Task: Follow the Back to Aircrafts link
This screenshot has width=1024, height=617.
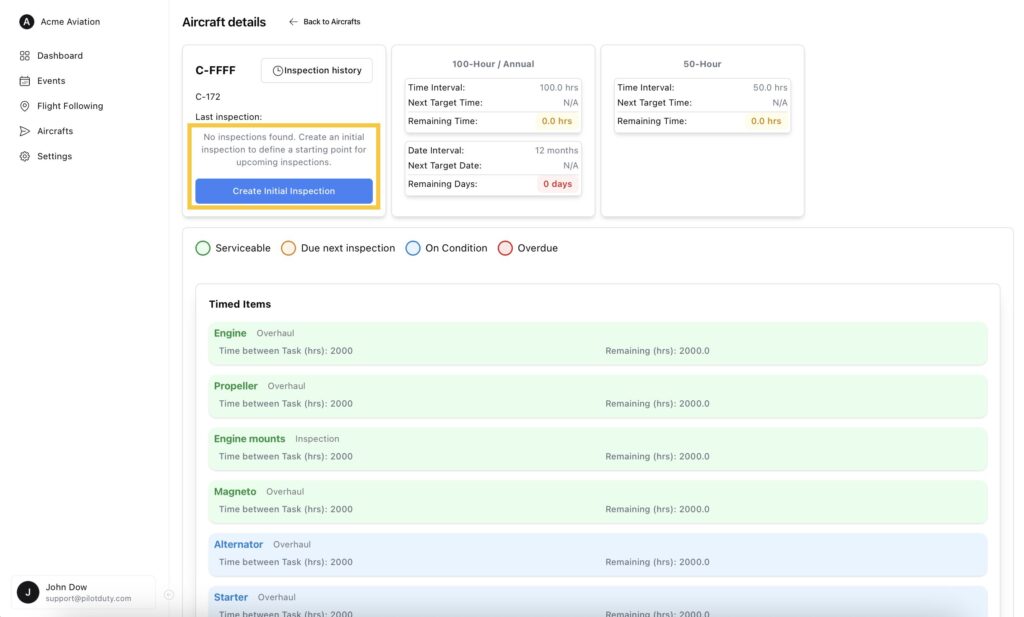Action: coord(325,22)
